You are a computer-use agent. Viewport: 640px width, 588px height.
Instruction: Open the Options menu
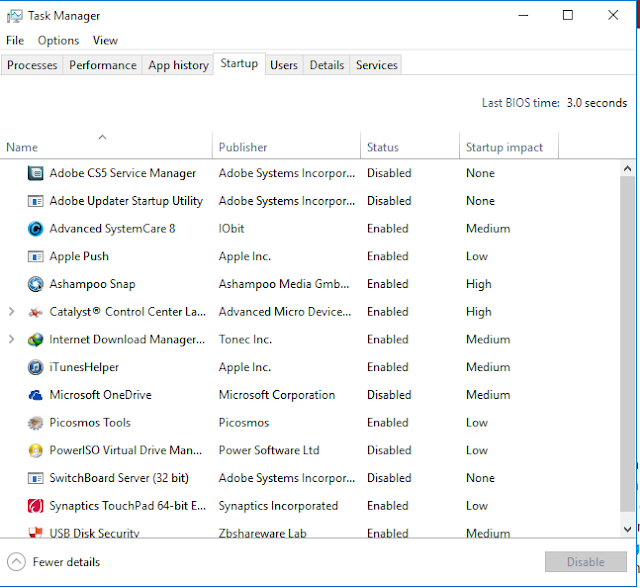click(58, 40)
